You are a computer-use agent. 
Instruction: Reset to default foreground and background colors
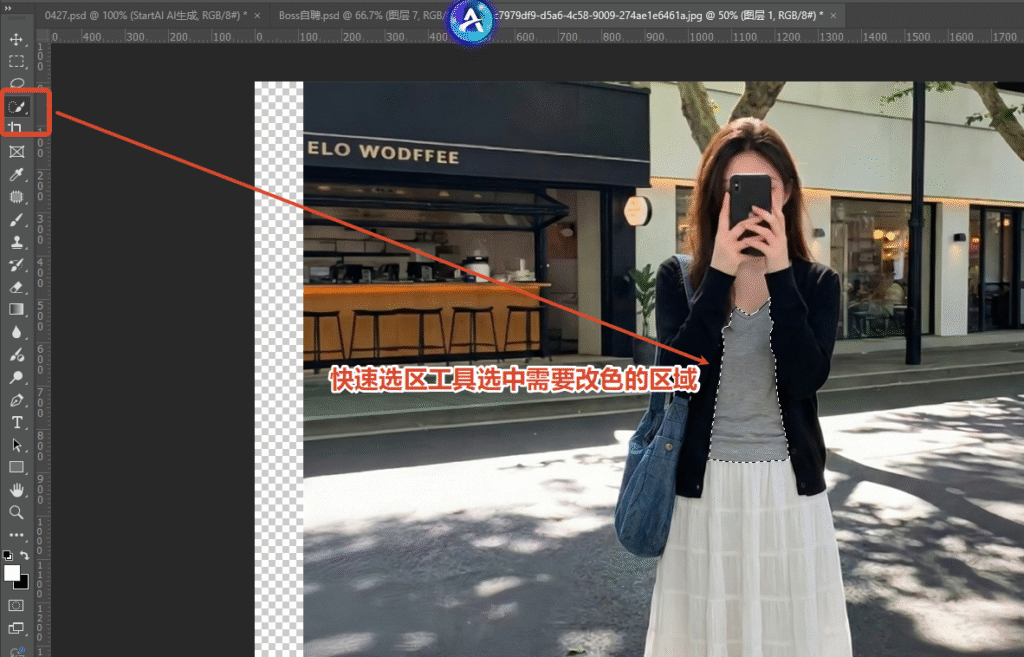coord(8,556)
